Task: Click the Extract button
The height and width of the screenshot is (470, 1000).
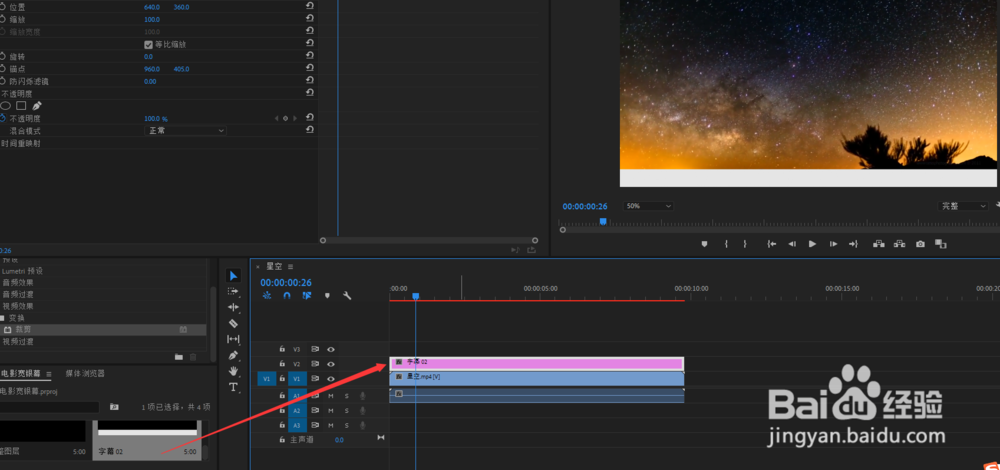Action: [899, 244]
